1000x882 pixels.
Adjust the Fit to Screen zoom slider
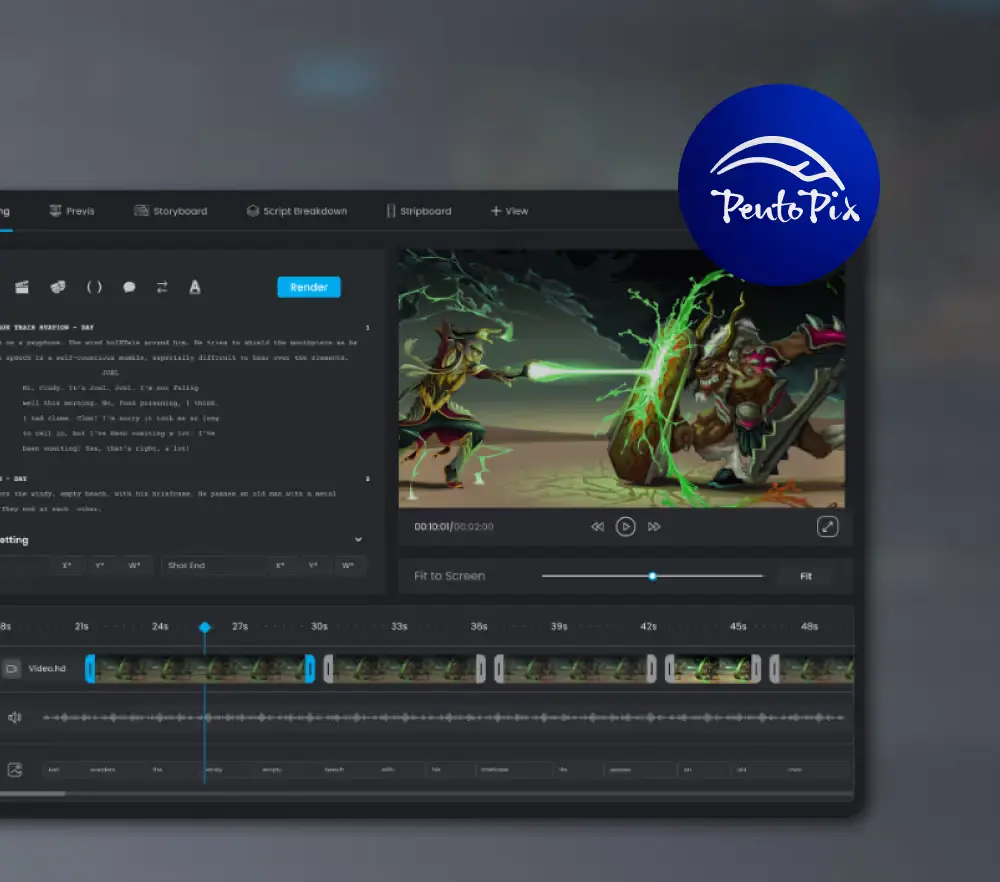(x=652, y=576)
